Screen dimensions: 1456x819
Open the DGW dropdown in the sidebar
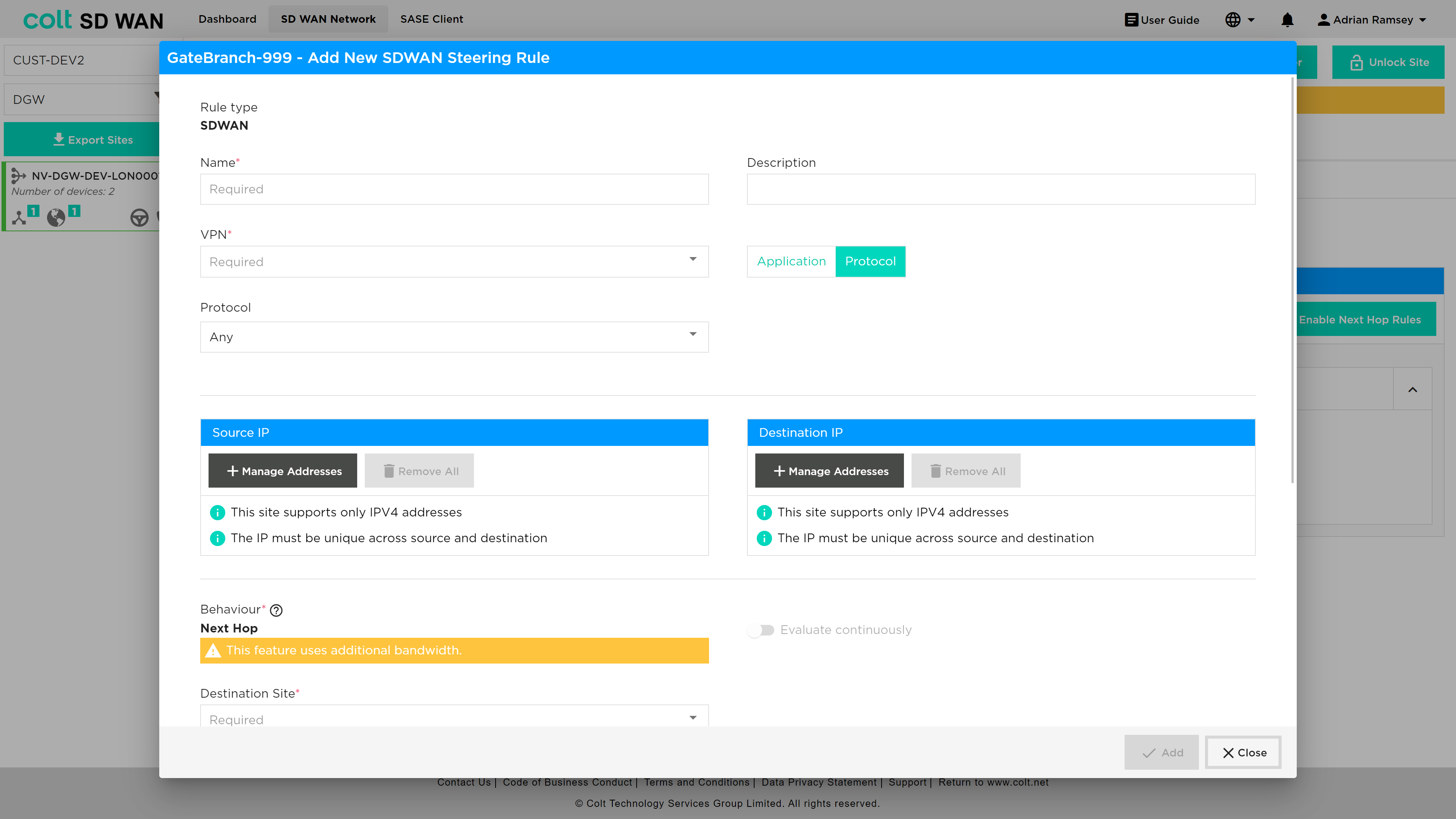tap(82, 99)
